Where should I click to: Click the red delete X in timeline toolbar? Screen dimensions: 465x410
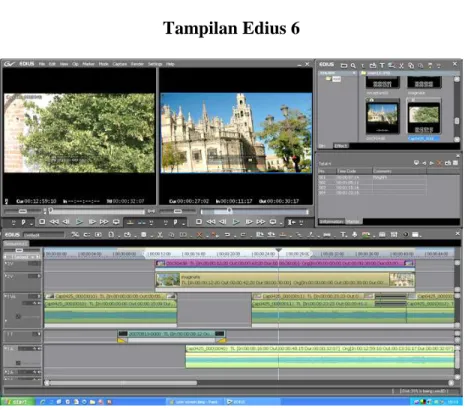coord(199,235)
